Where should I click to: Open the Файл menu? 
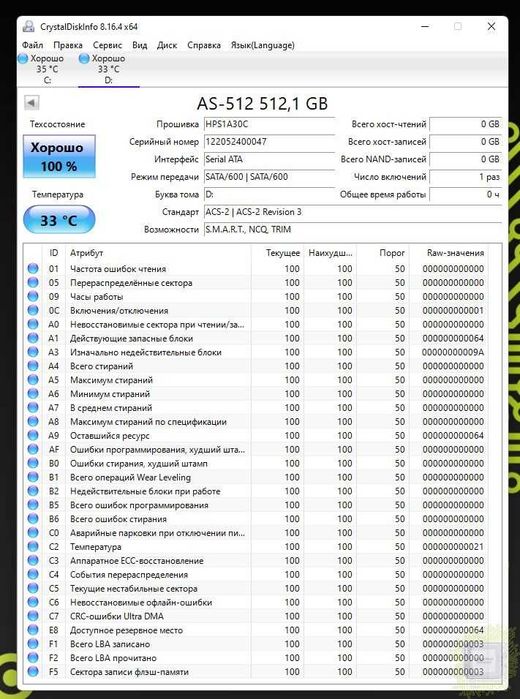point(33,45)
